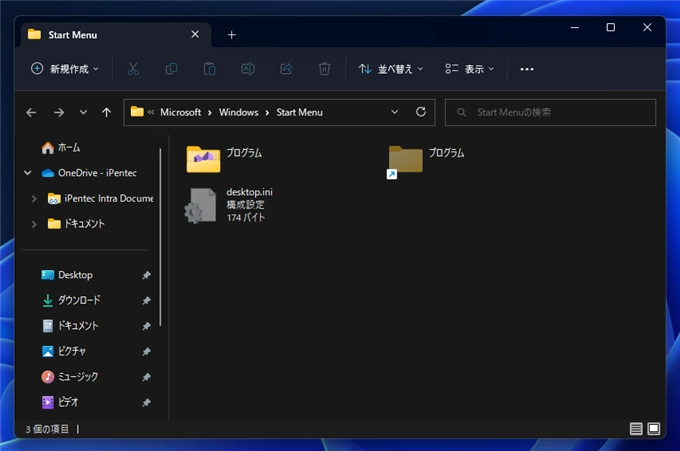Switch to large icons view toggle
680x451 pixels.
coord(654,429)
